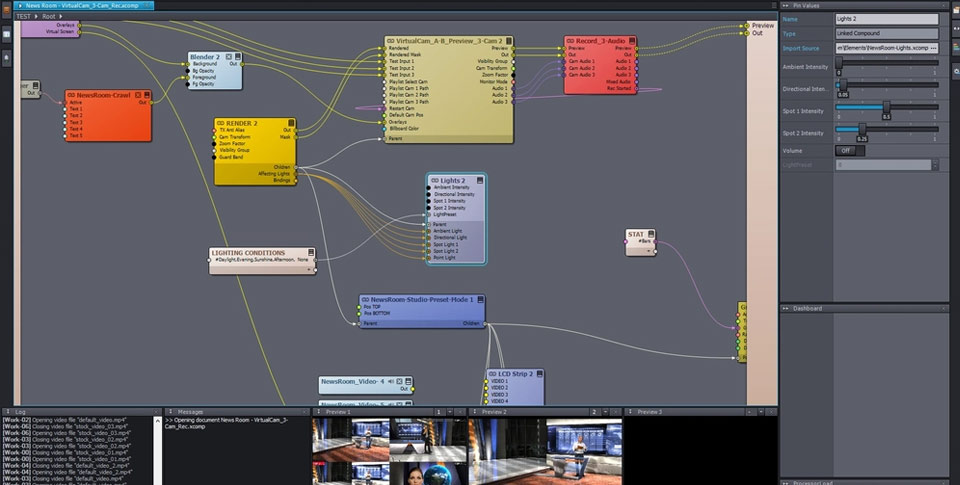Screen dimensions: 960x485
Task: Click the LightPreset stepper arrows
Action: tap(935, 165)
